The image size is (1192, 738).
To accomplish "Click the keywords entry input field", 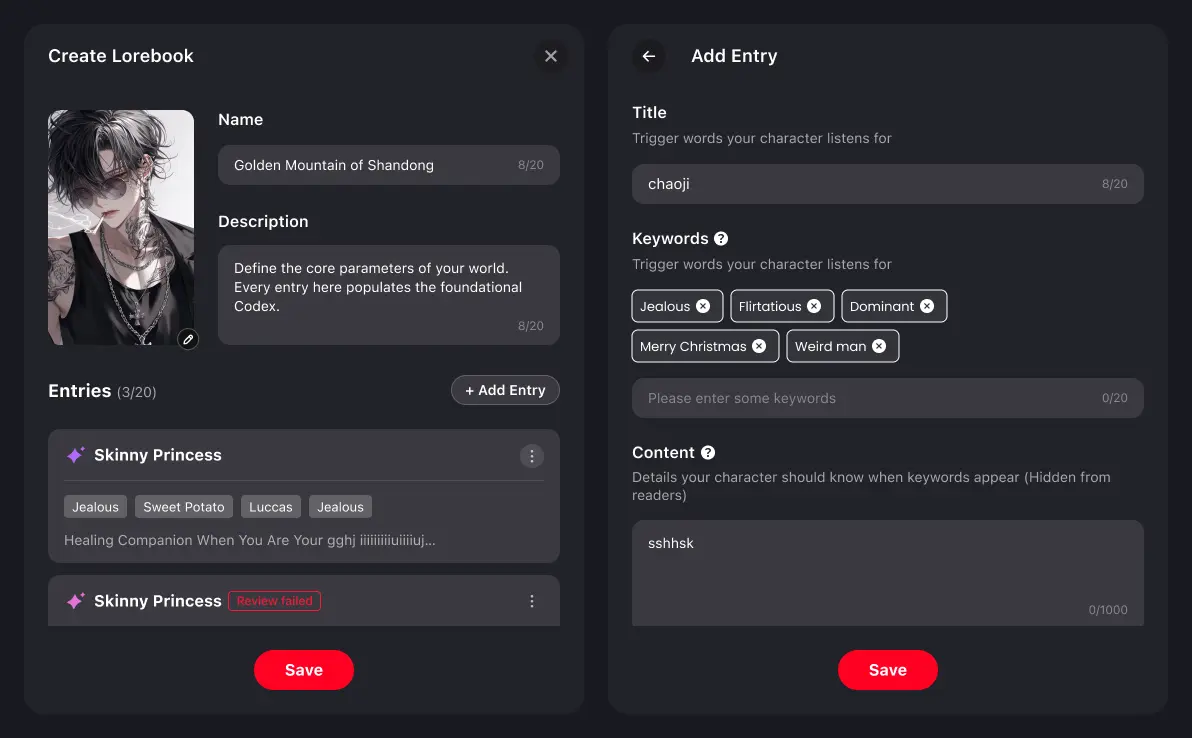I will (x=887, y=398).
